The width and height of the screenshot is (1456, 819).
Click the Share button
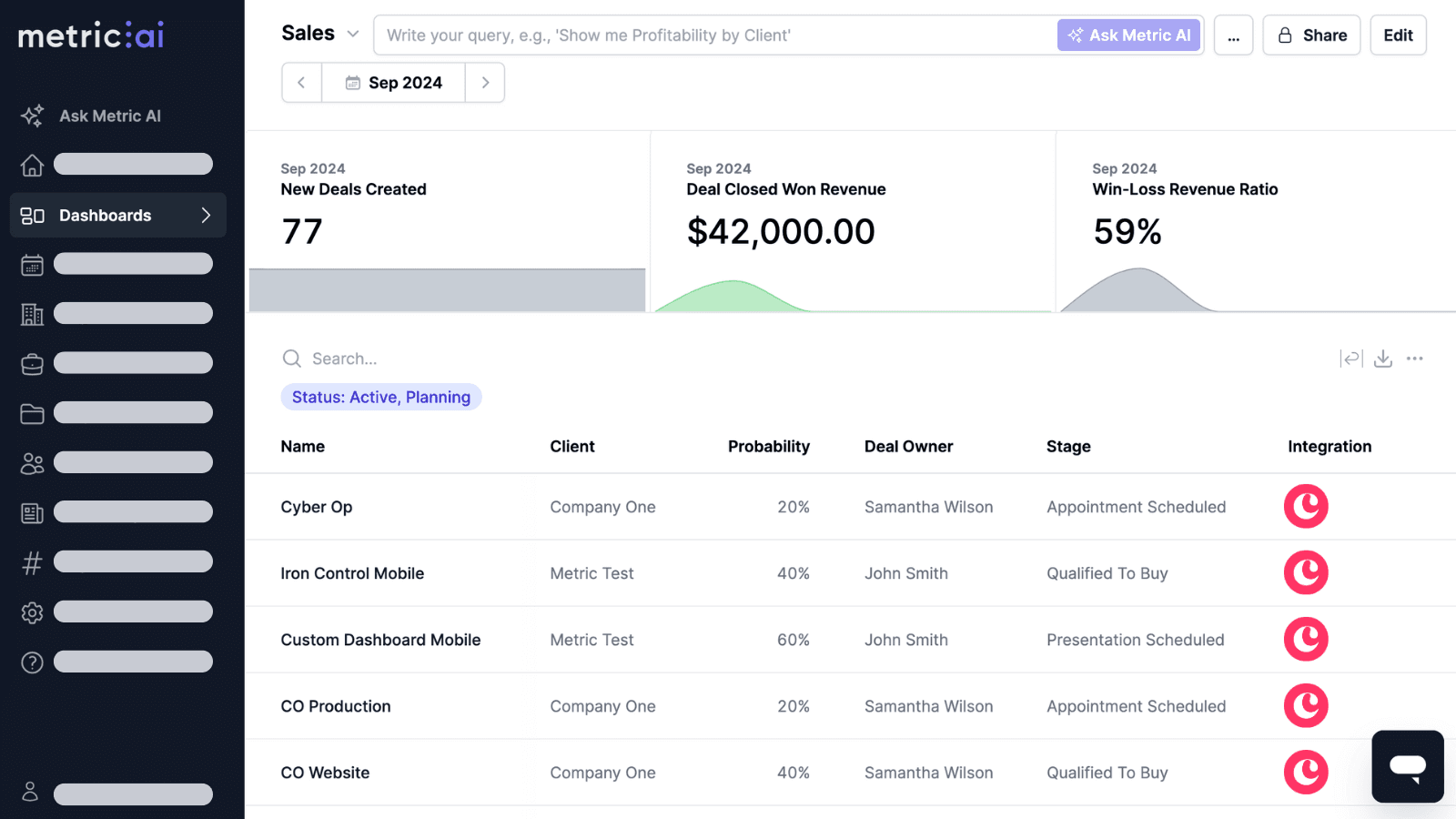pos(1310,35)
